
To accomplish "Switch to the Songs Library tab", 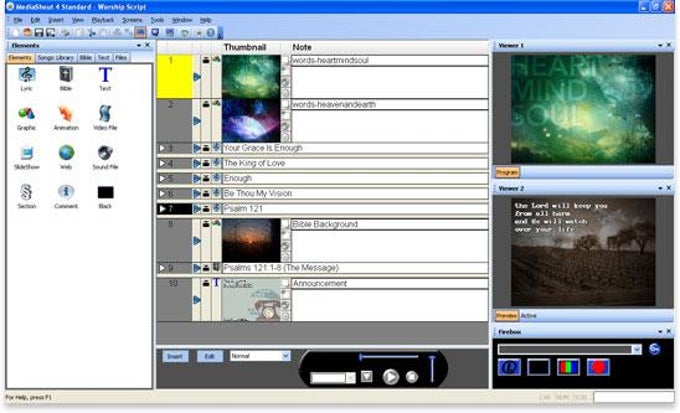I will (58, 58).
